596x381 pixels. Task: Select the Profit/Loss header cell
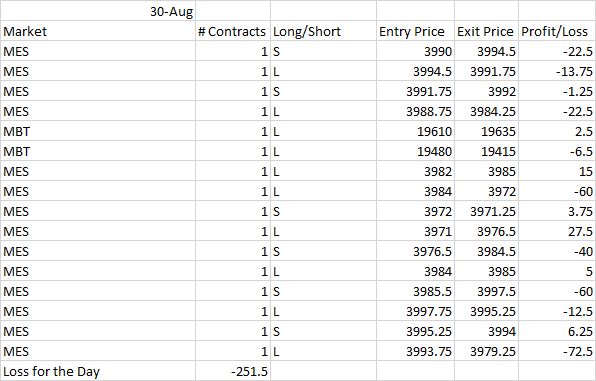coord(557,31)
